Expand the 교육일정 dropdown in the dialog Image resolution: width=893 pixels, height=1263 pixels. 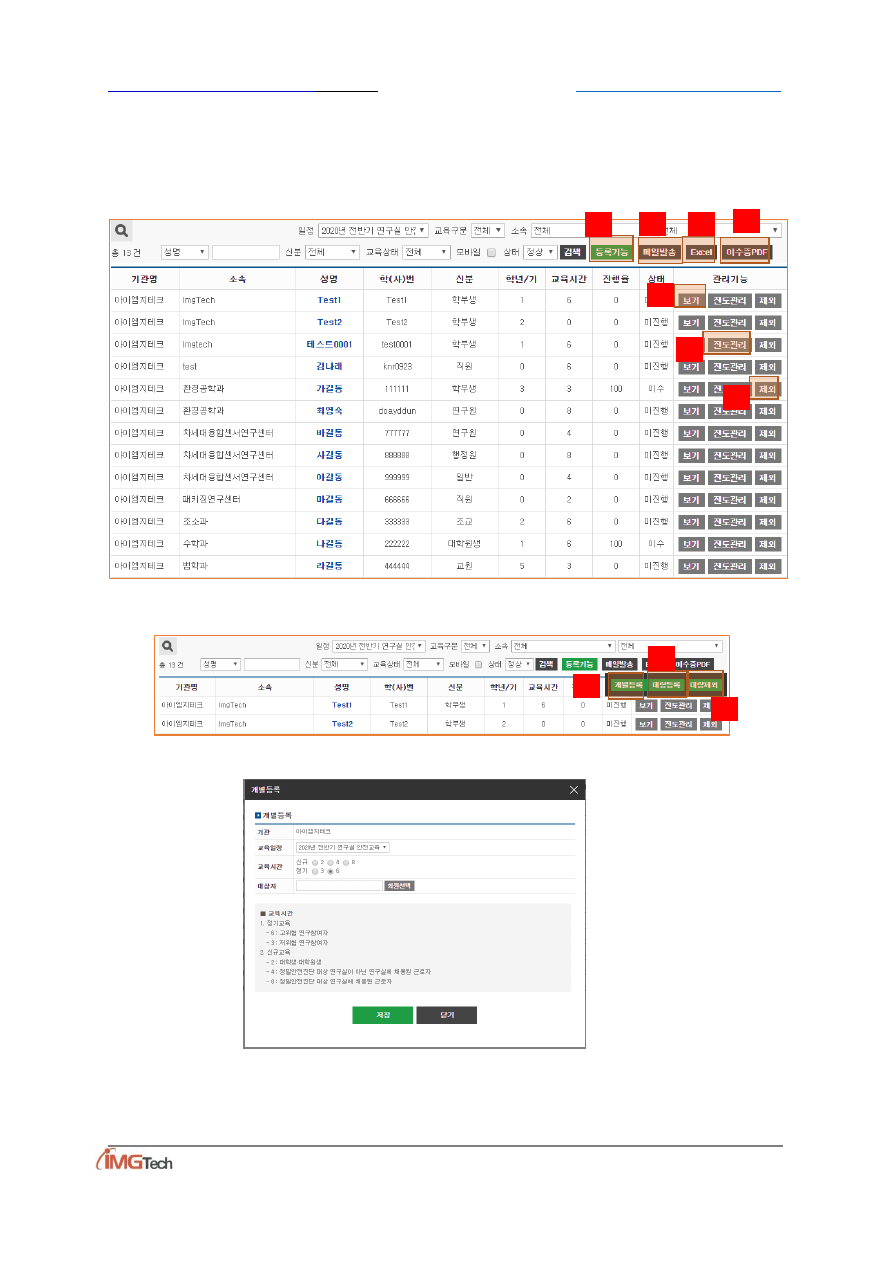tap(342, 847)
